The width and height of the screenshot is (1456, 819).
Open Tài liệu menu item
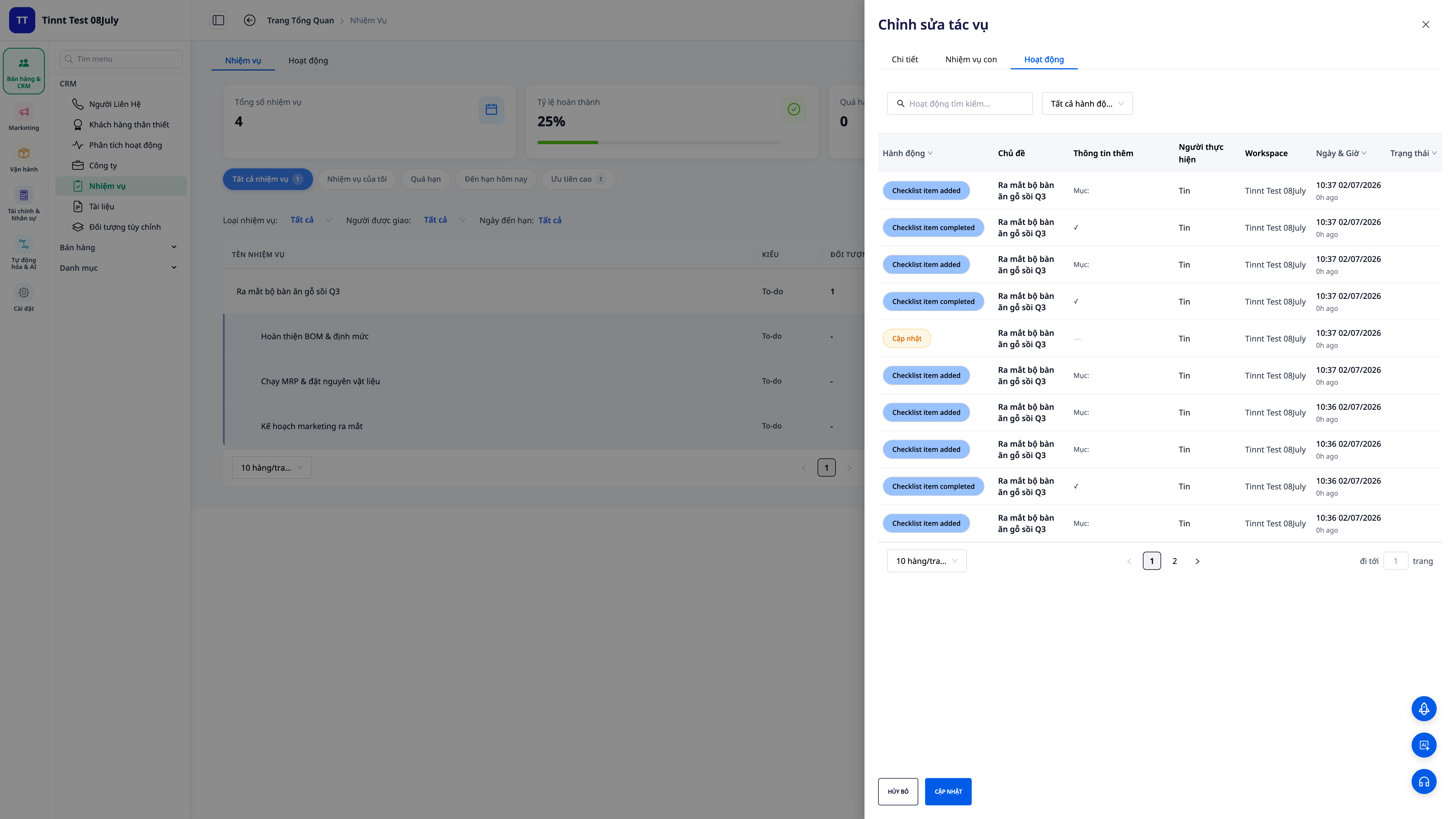pyautogui.click(x=121, y=206)
